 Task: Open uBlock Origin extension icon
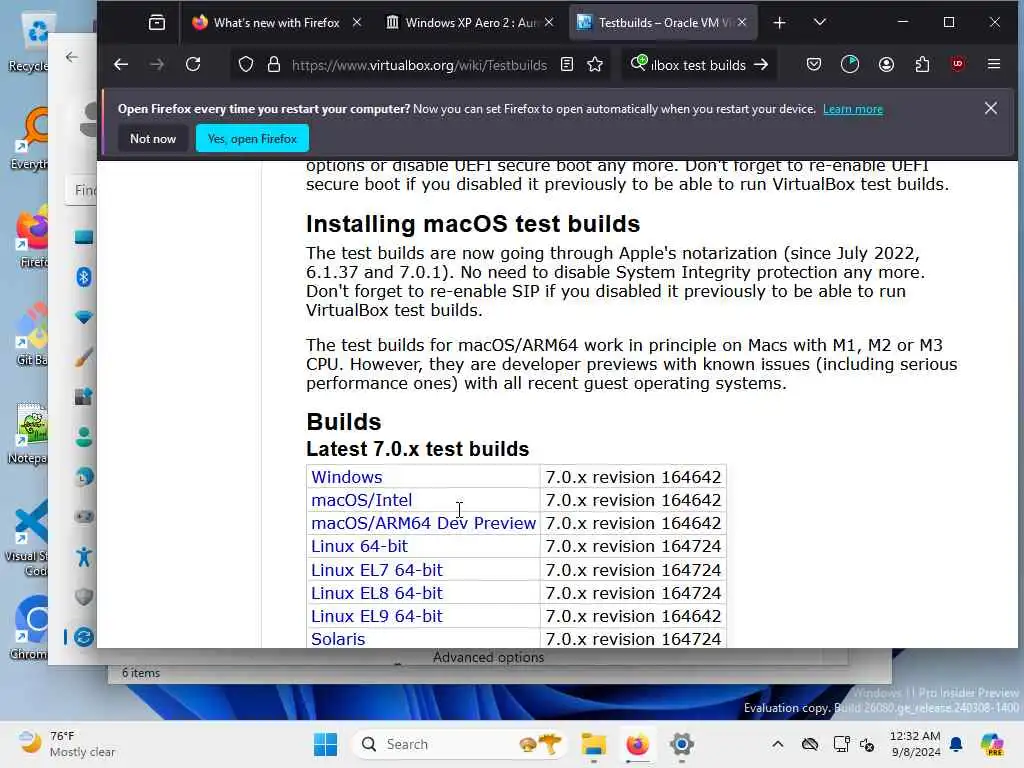pos(957,65)
